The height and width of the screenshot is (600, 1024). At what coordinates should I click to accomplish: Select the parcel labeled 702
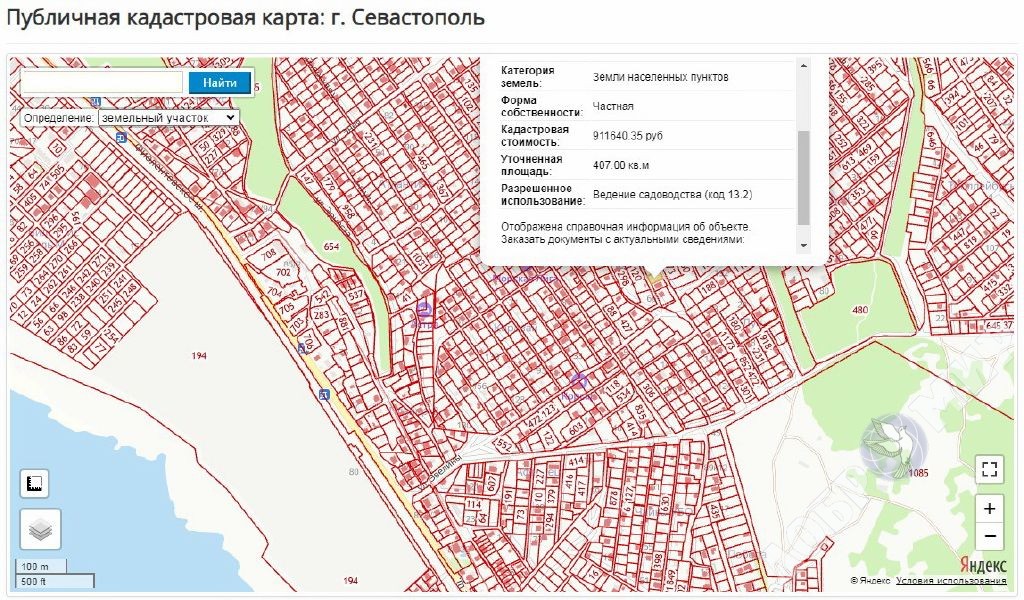pyautogui.click(x=283, y=272)
